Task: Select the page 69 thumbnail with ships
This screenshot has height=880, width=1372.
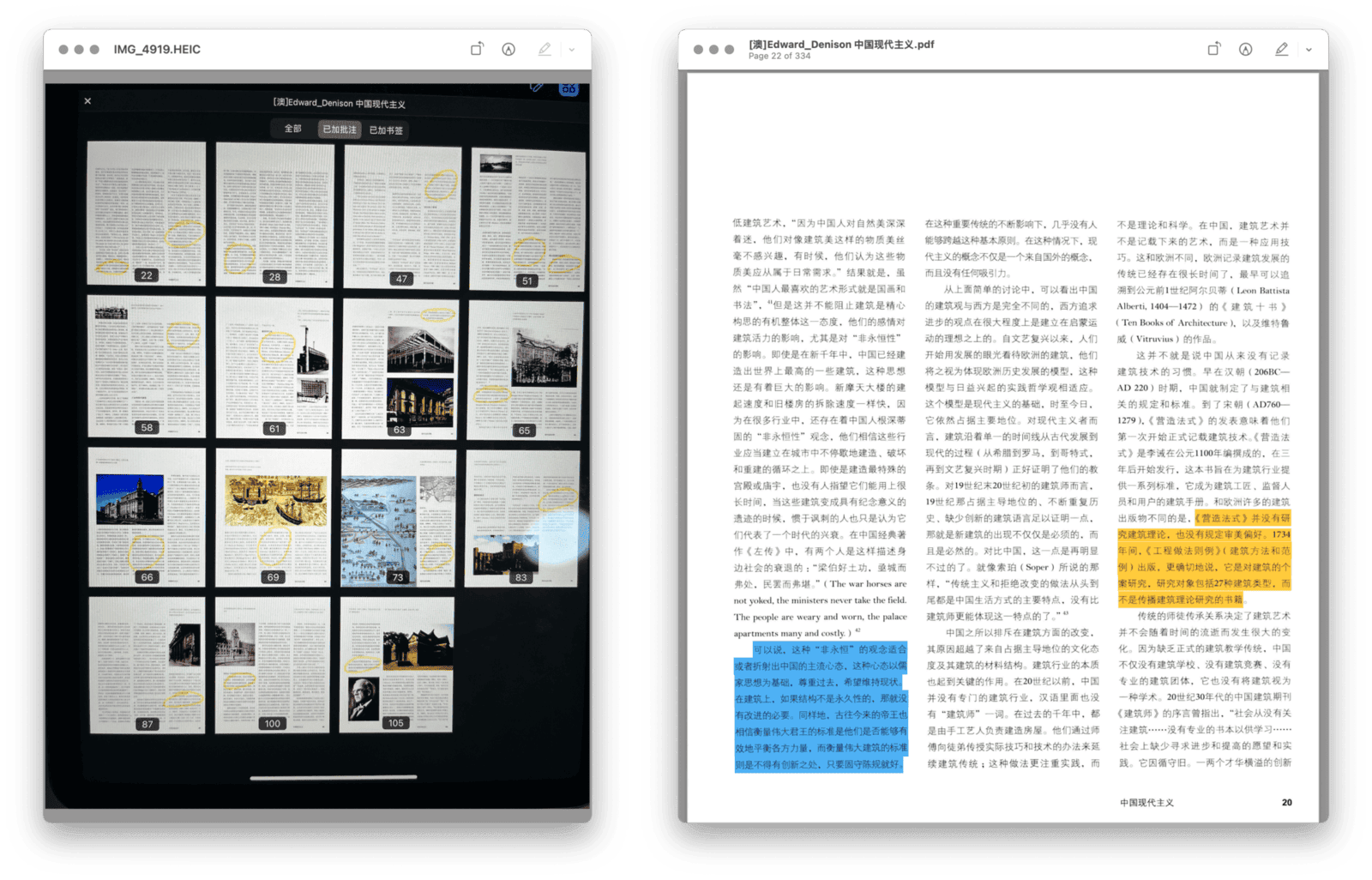Action: pos(274,516)
